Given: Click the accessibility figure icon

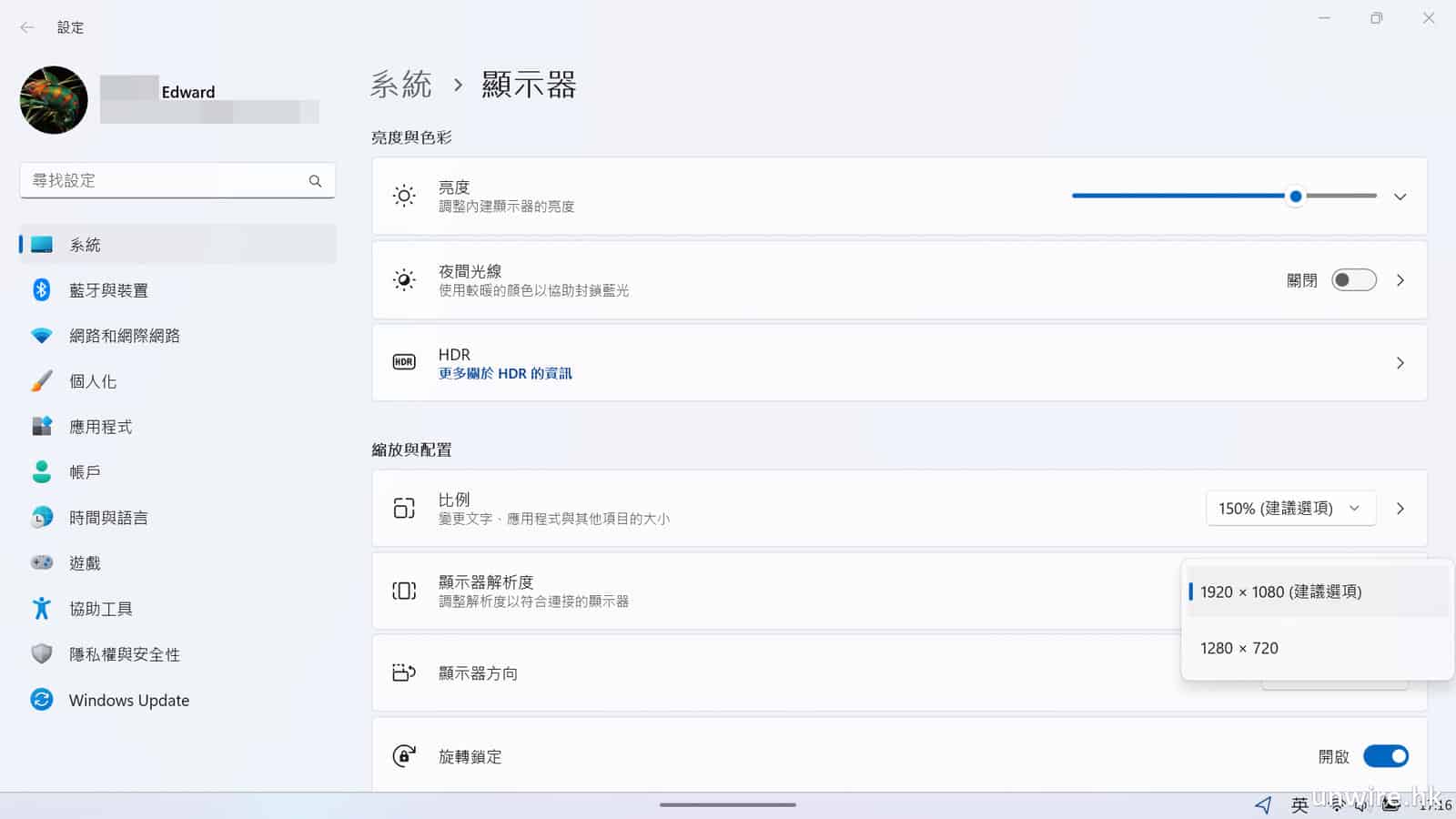Looking at the screenshot, I should tap(42, 608).
